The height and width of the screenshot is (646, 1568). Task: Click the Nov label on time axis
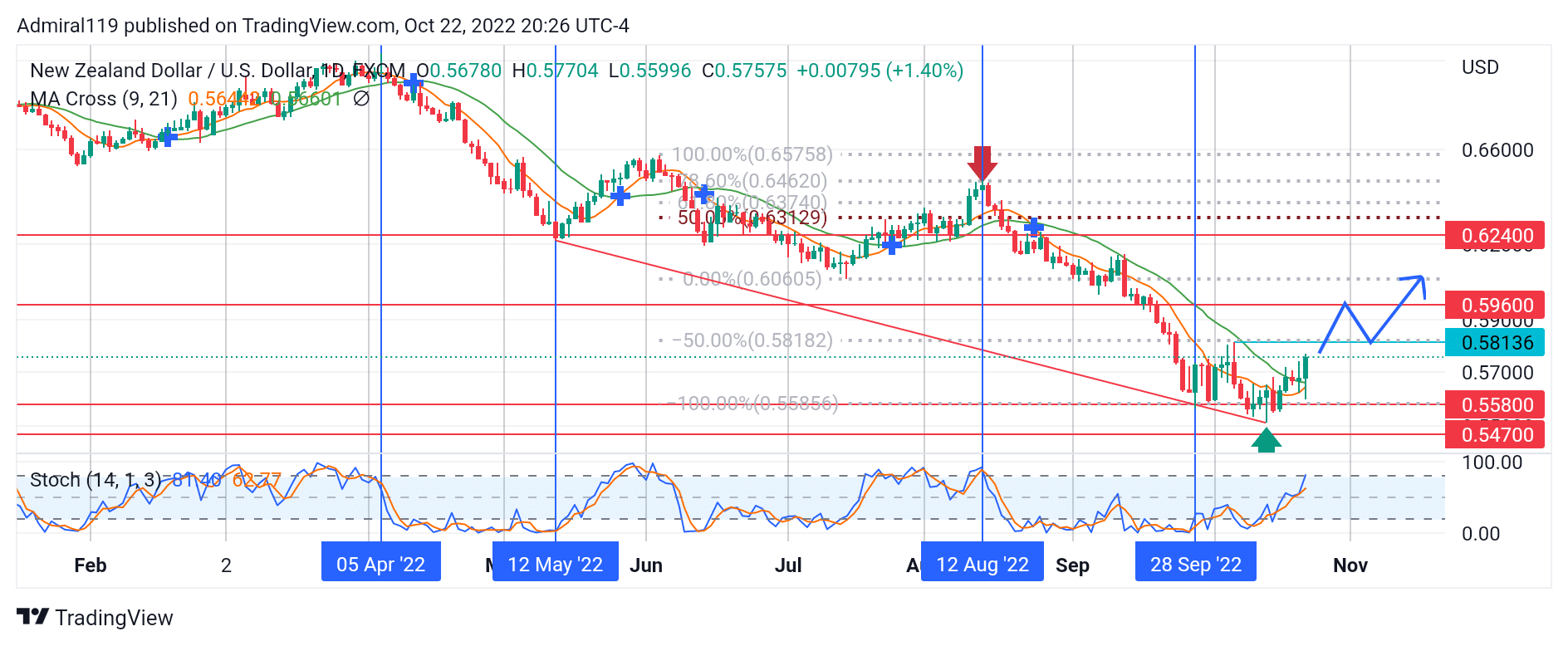1350,565
